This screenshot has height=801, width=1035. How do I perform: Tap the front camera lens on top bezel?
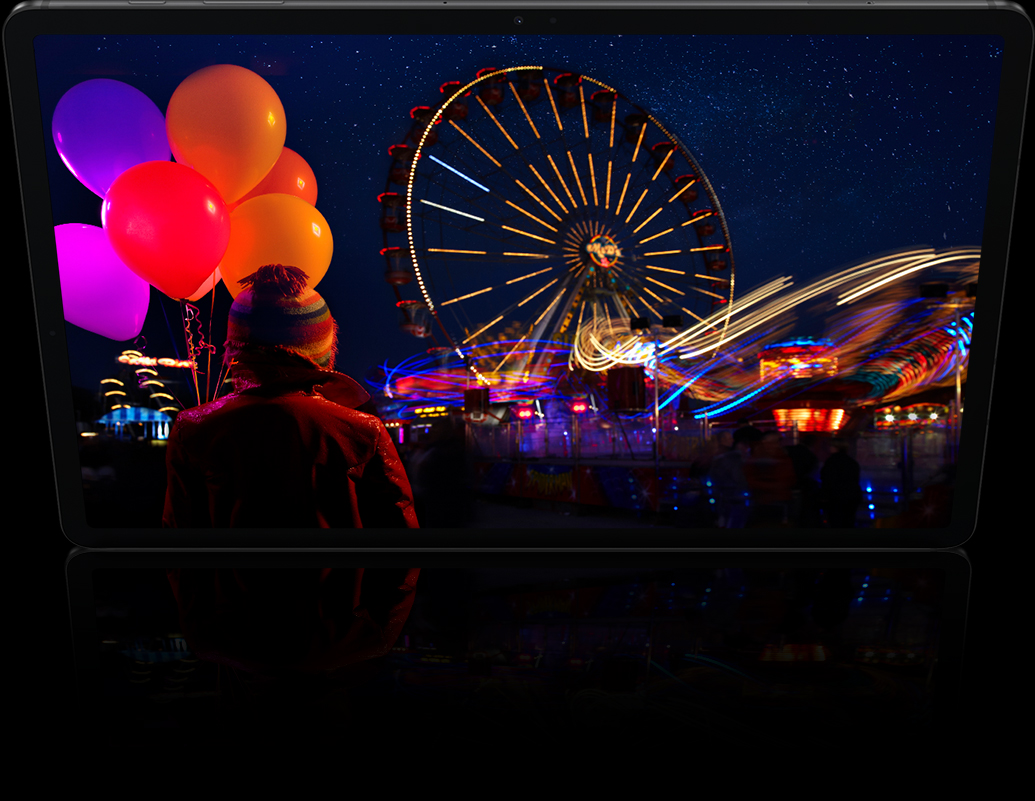click(x=519, y=20)
